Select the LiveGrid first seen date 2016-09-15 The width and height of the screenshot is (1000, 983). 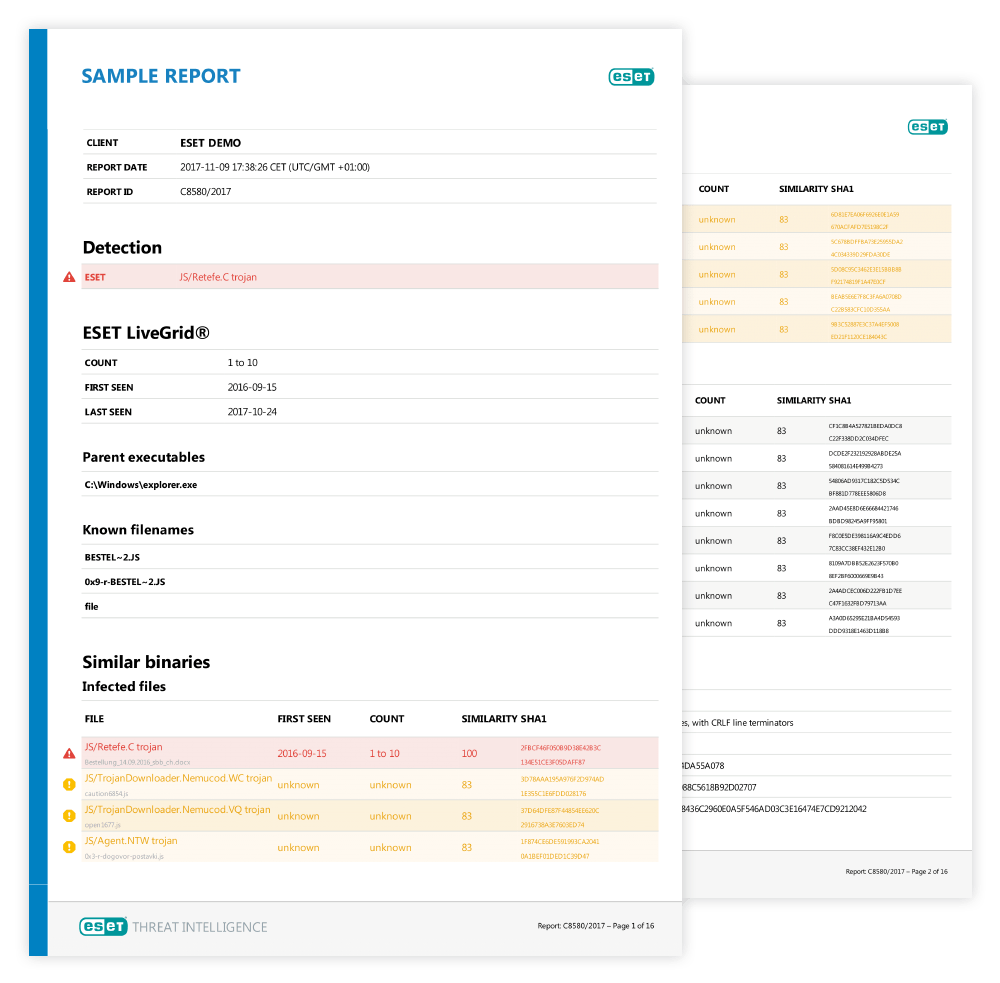pos(252,387)
